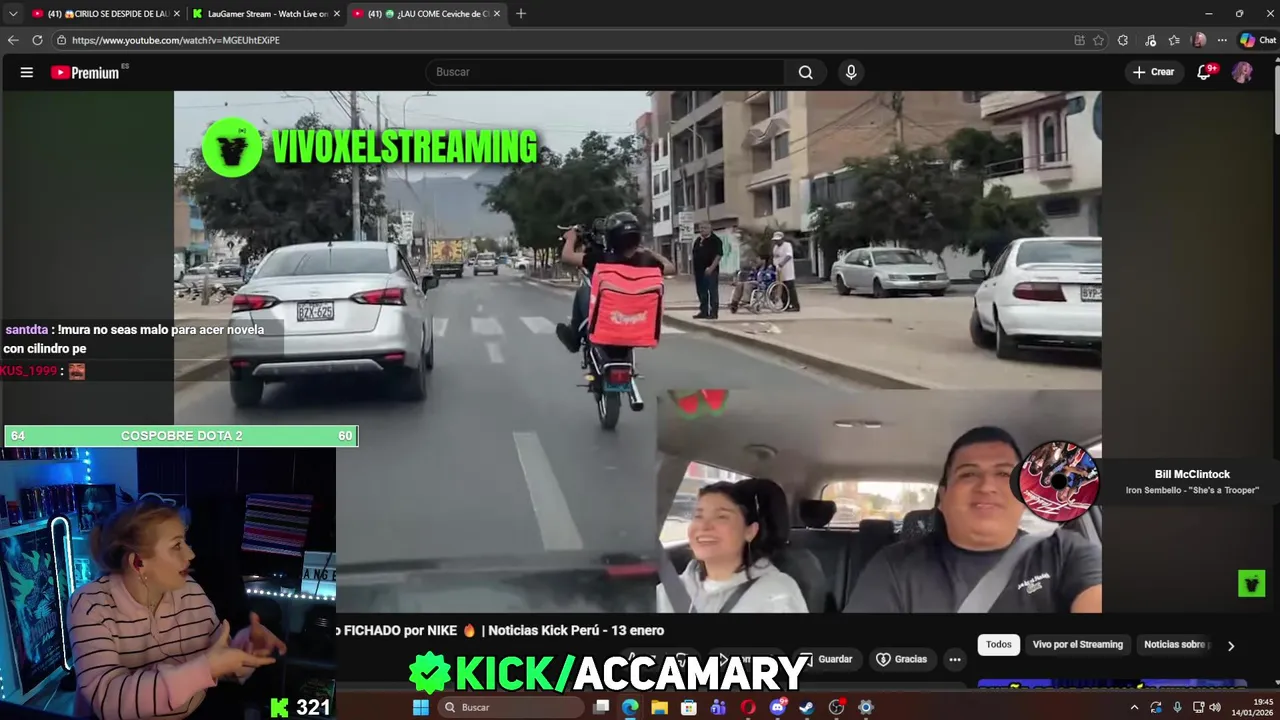This screenshot has height=720, width=1280.
Task: Click the taskbar Buscar search box
Action: [x=512, y=707]
